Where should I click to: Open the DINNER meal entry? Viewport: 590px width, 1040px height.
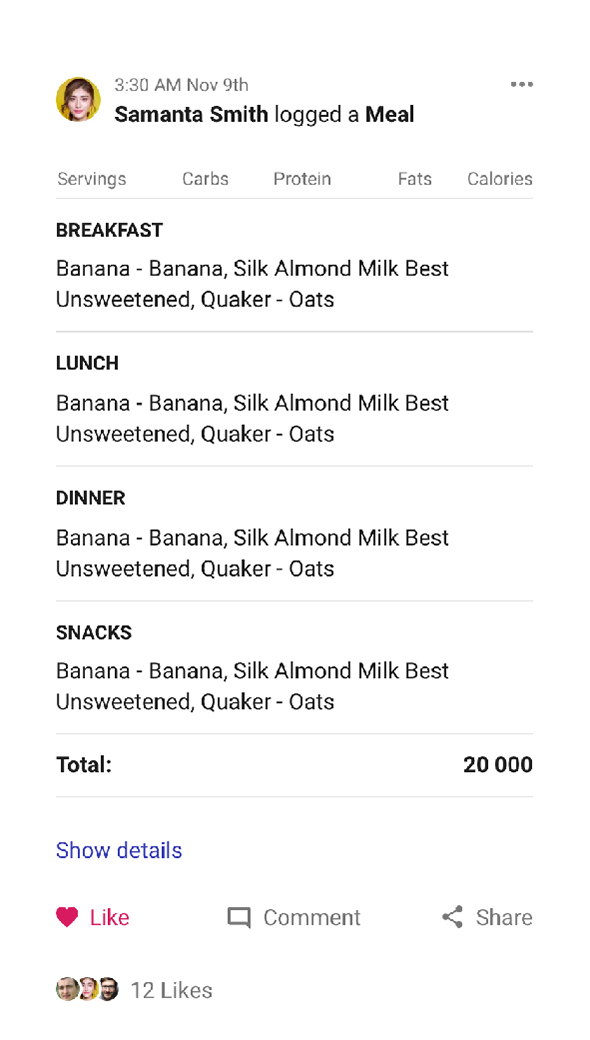[91, 498]
